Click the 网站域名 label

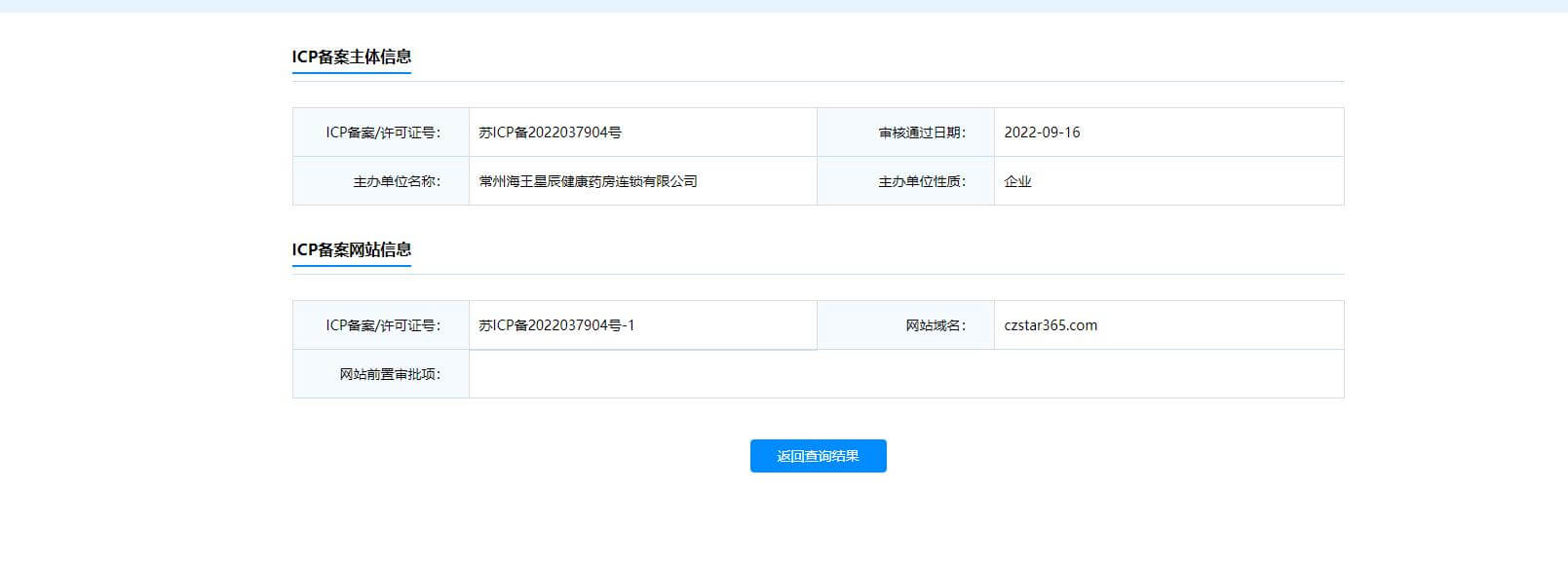tap(936, 325)
